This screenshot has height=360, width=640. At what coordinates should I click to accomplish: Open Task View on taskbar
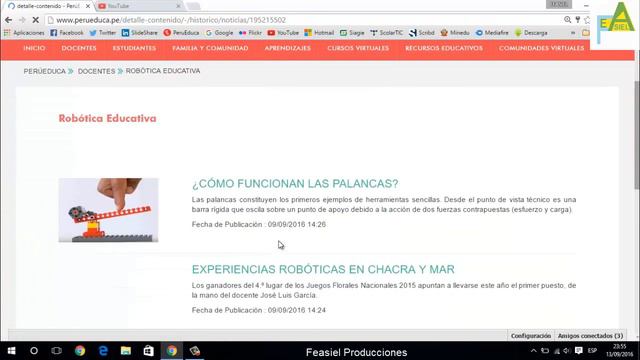pos(56,351)
